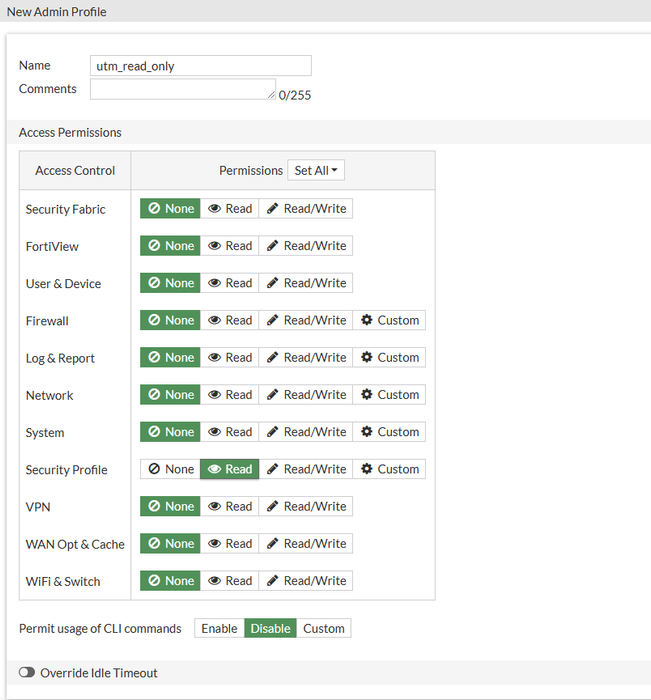The height and width of the screenshot is (700, 651).
Task: Click the Comments text area
Action: click(183, 89)
